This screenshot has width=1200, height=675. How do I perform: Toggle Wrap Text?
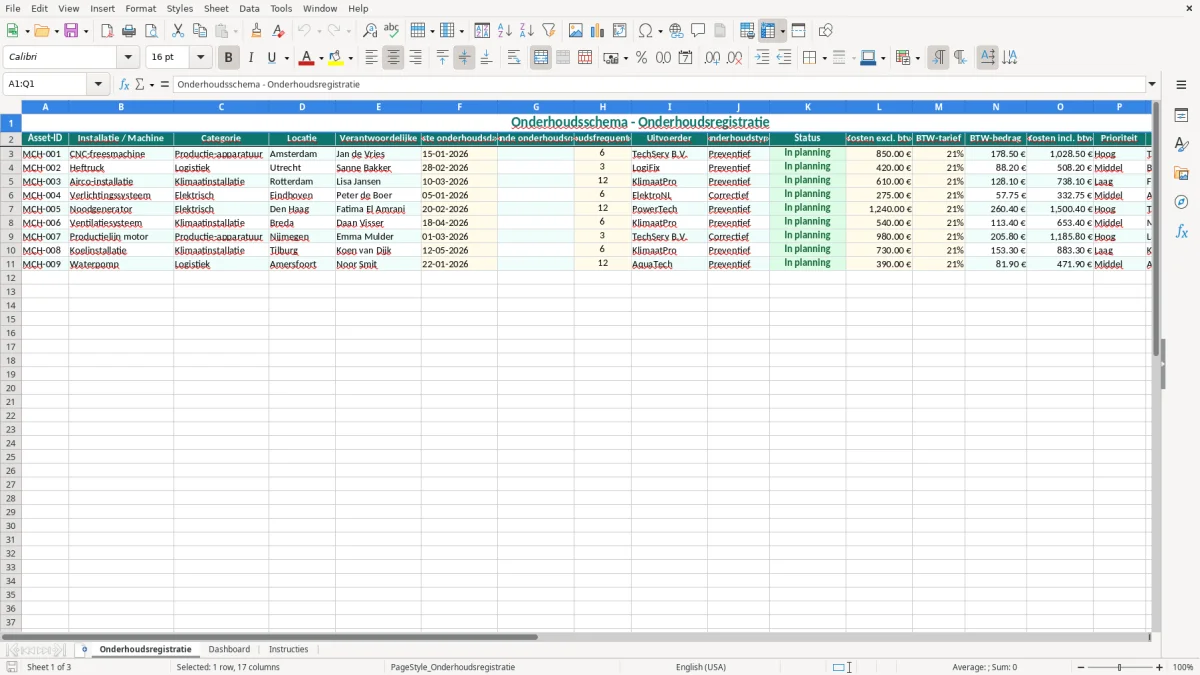pyautogui.click(x=514, y=58)
